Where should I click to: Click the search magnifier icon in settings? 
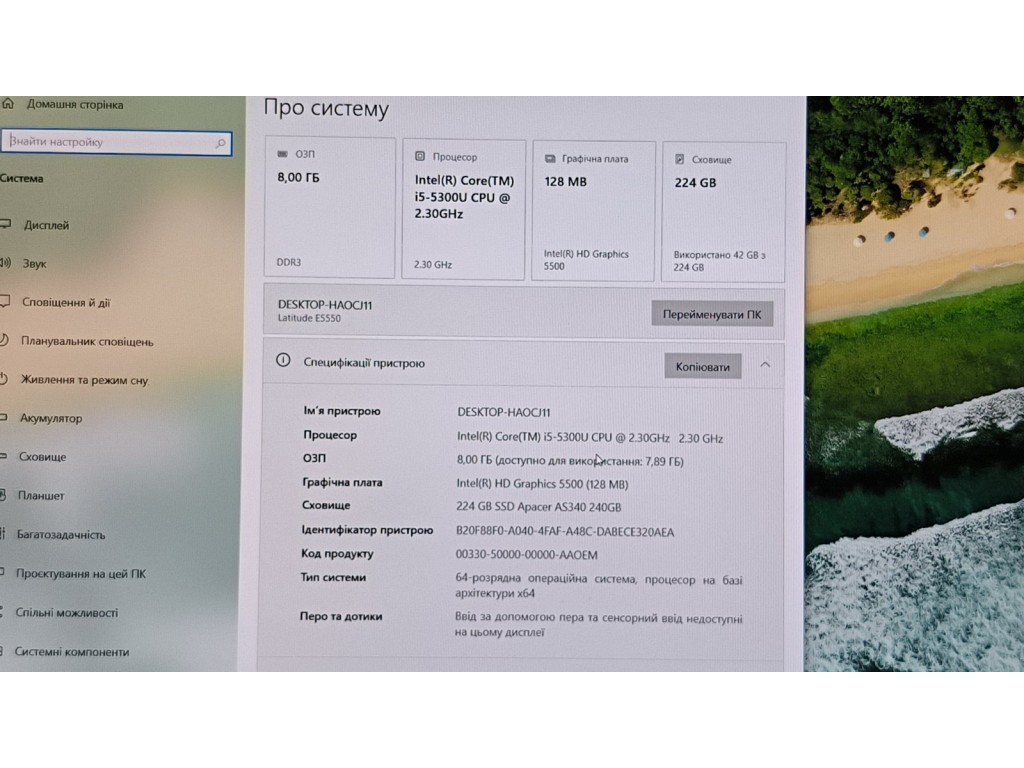pyautogui.click(x=221, y=144)
